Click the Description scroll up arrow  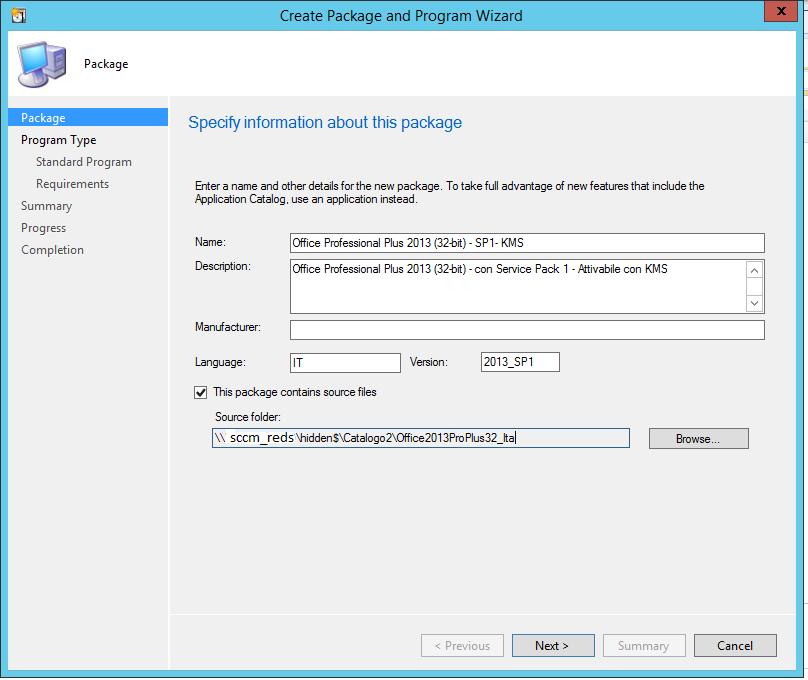click(754, 270)
